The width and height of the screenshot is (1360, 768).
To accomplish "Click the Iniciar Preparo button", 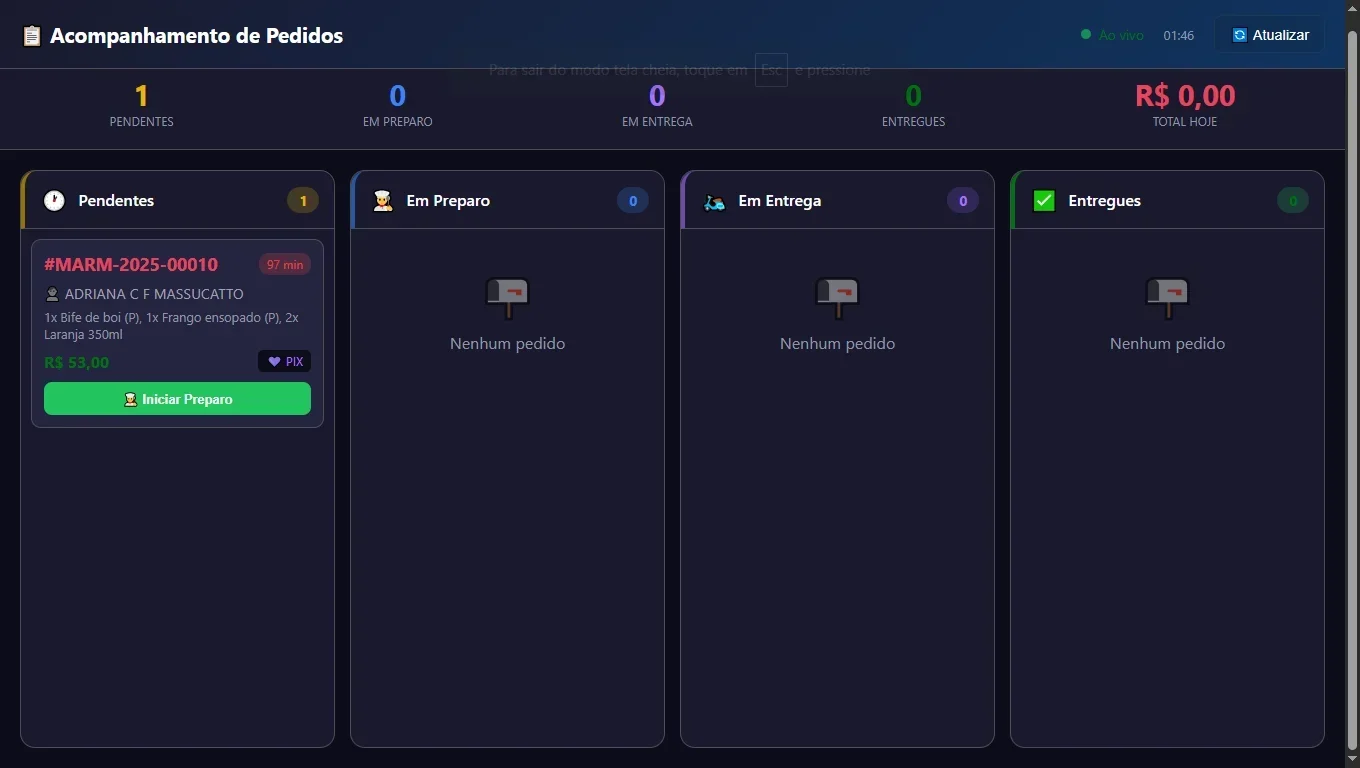I will point(177,399).
